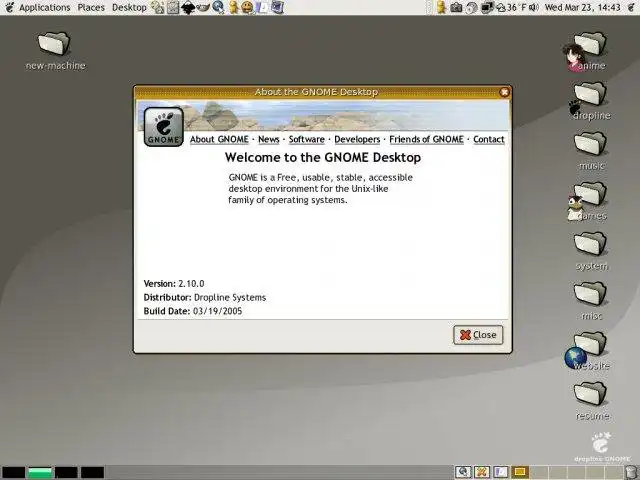This screenshot has width=640, height=480.
Task: Follow the Friends of GNOME link
Action: point(427,139)
